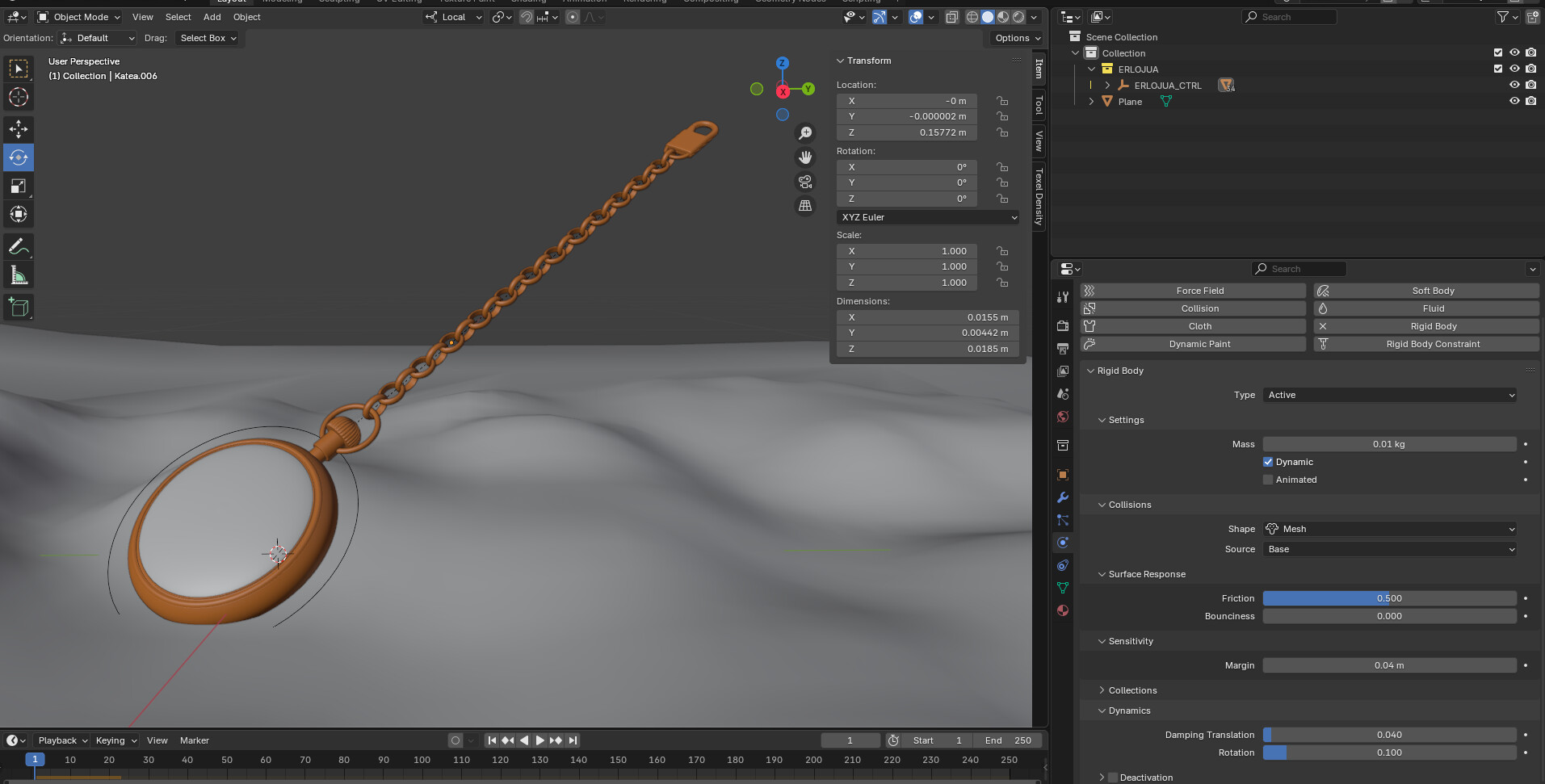This screenshot has width=1545, height=784.
Task: Open the collision Shape Mesh dropdown
Action: (x=1390, y=529)
